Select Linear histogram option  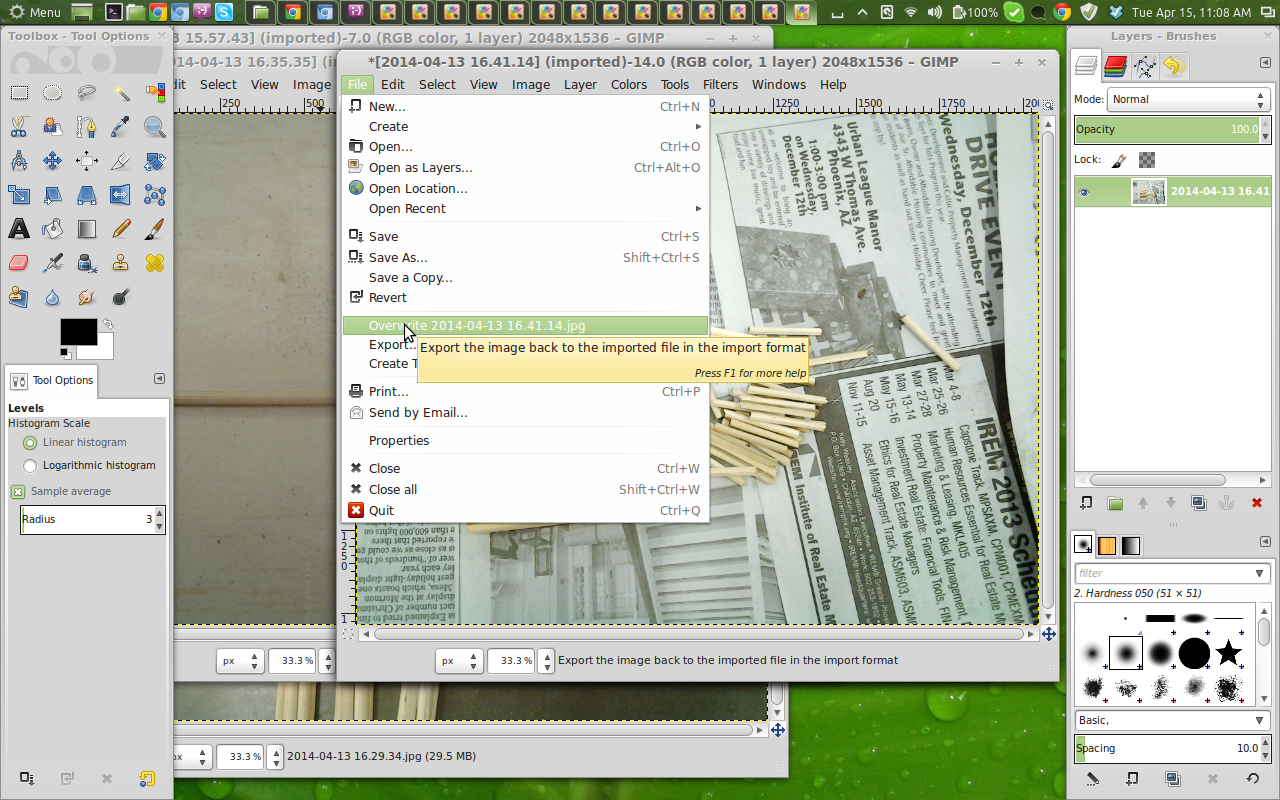(75, 442)
